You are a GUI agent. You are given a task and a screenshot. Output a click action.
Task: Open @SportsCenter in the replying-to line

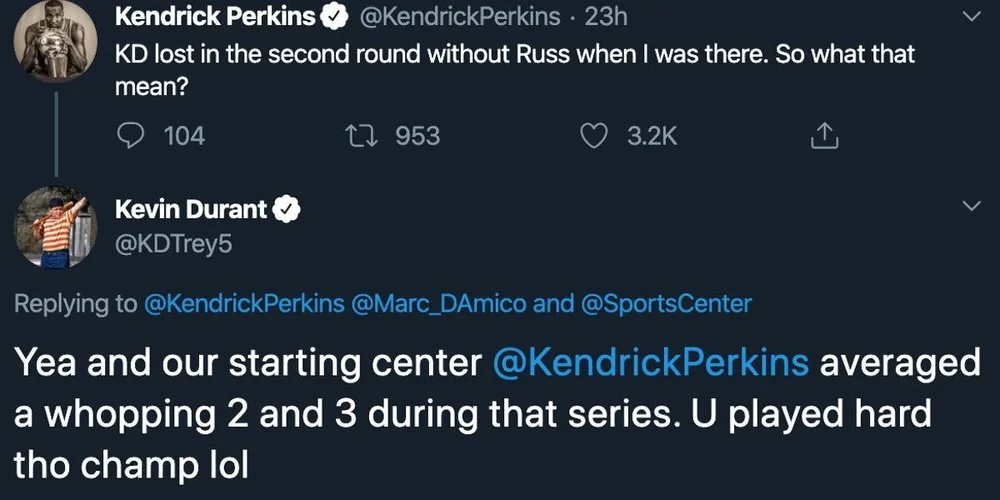665,303
